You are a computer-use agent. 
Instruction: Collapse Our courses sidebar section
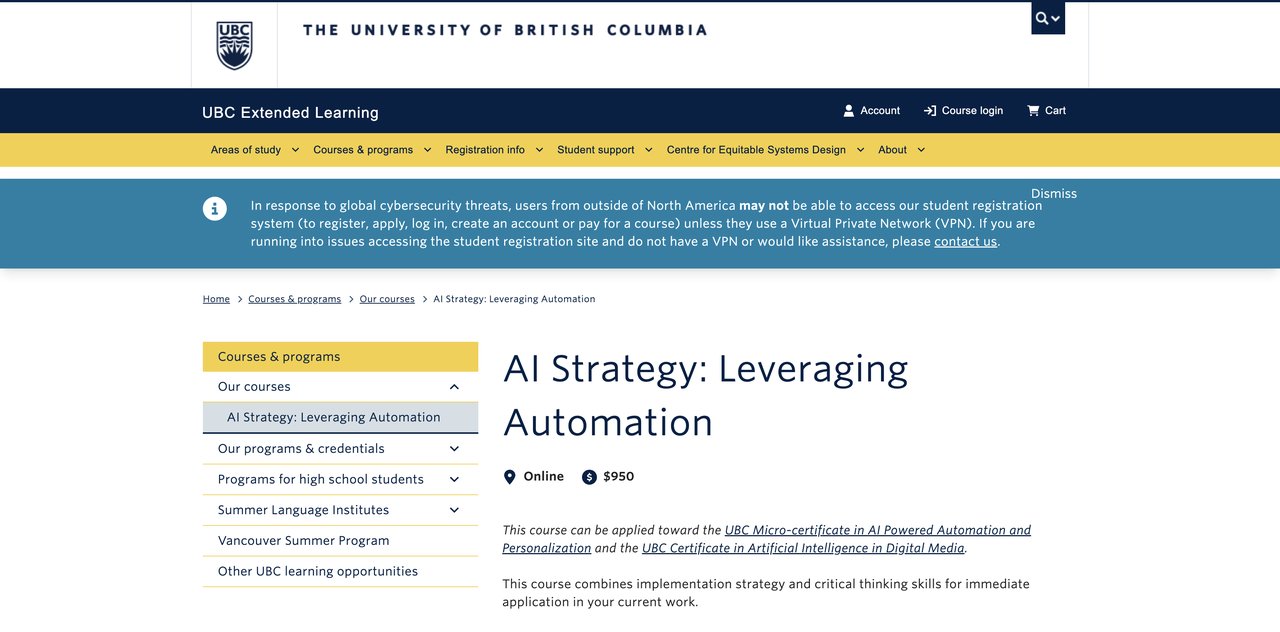454,387
